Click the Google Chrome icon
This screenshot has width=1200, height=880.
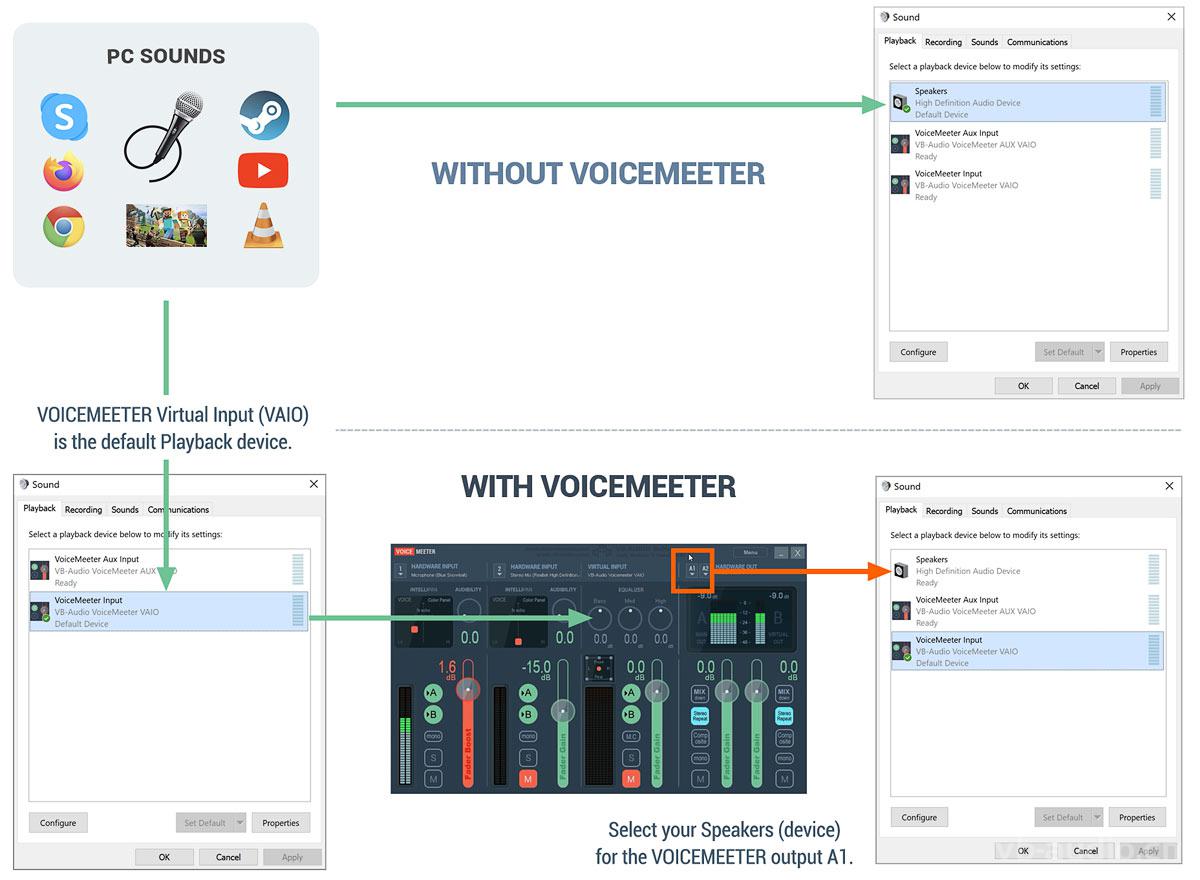pyautogui.click(x=63, y=227)
